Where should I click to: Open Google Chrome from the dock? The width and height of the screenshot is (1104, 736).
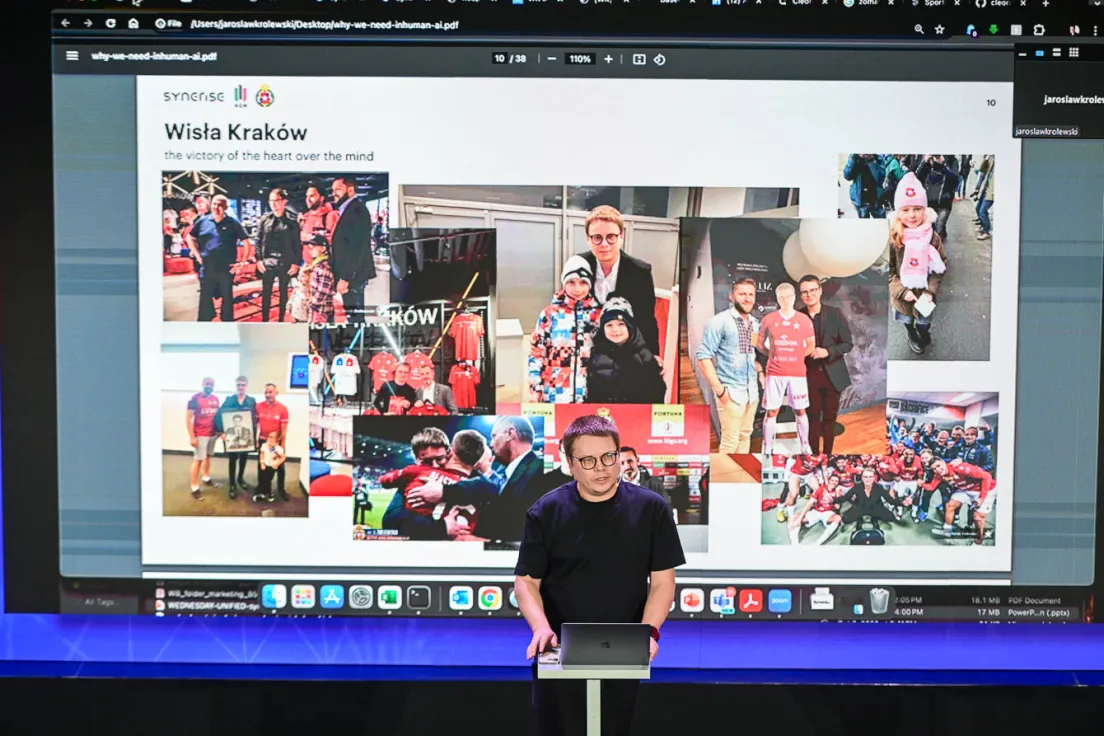pos(489,598)
